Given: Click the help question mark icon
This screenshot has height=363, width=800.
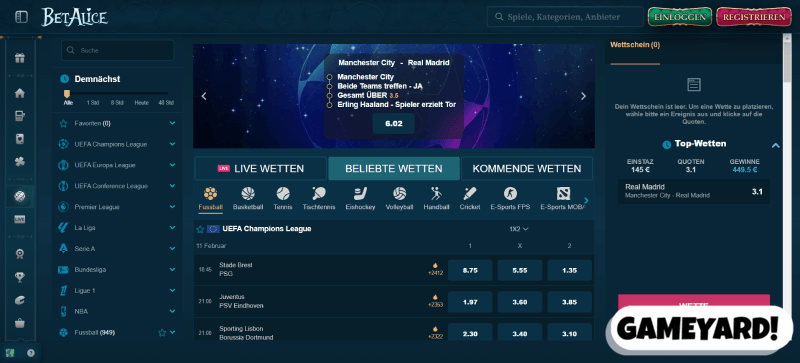Looking at the screenshot, I should pos(31,353).
